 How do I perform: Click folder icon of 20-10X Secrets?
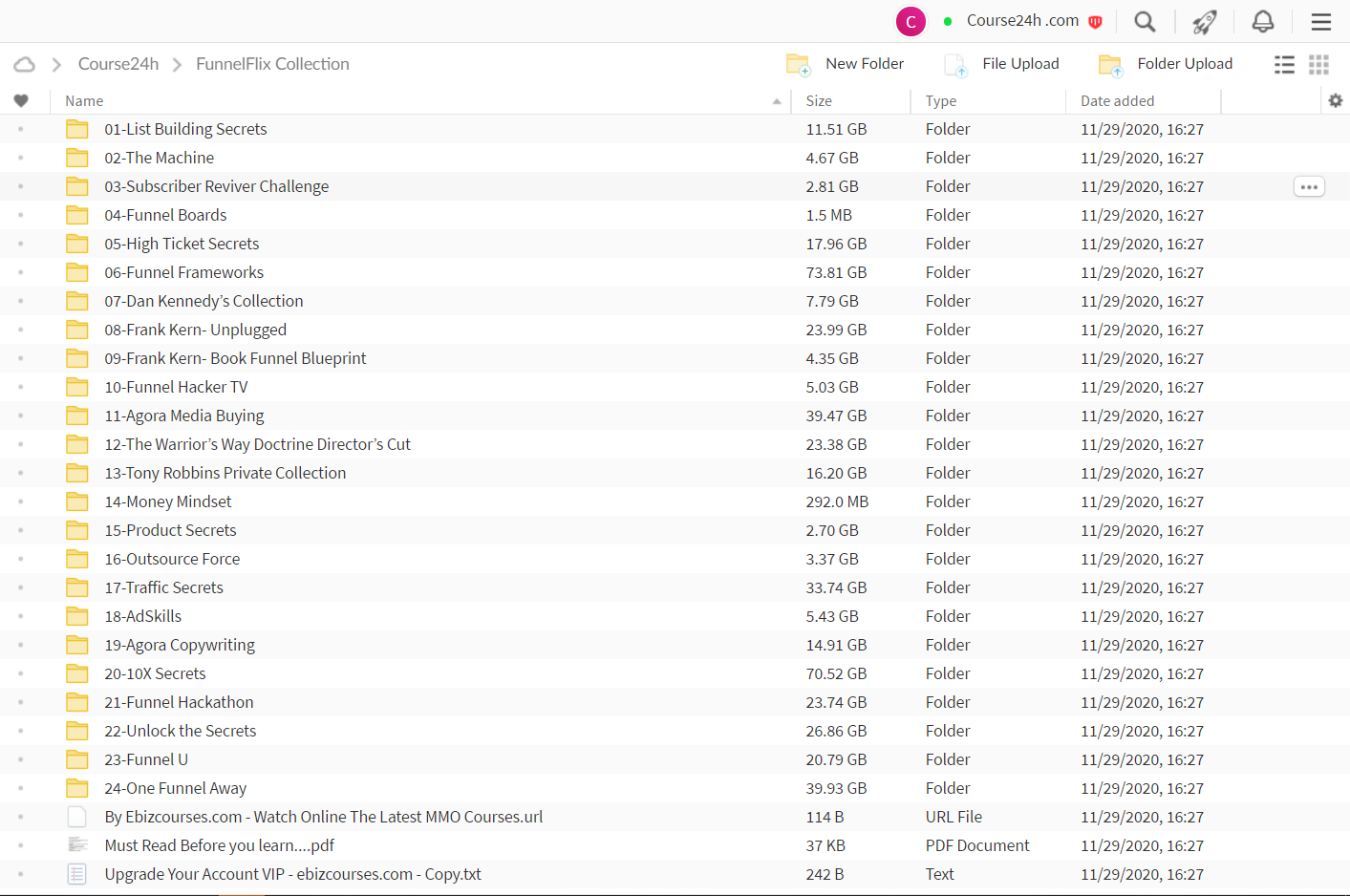[x=77, y=673]
